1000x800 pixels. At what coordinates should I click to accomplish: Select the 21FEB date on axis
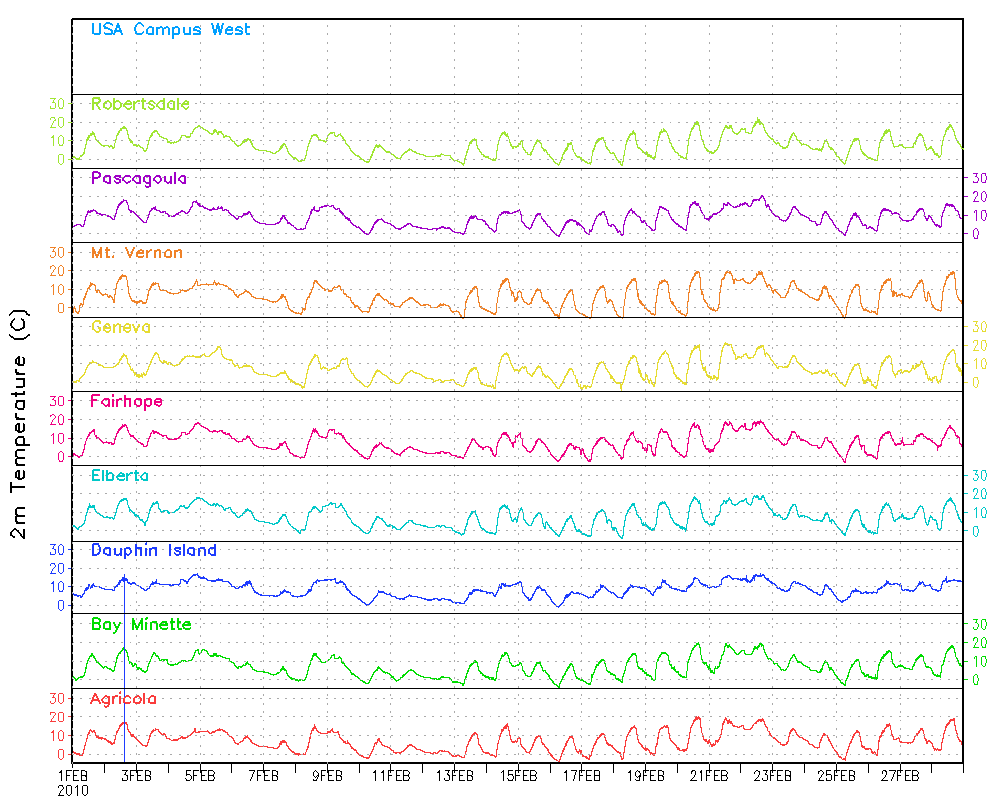(709, 776)
